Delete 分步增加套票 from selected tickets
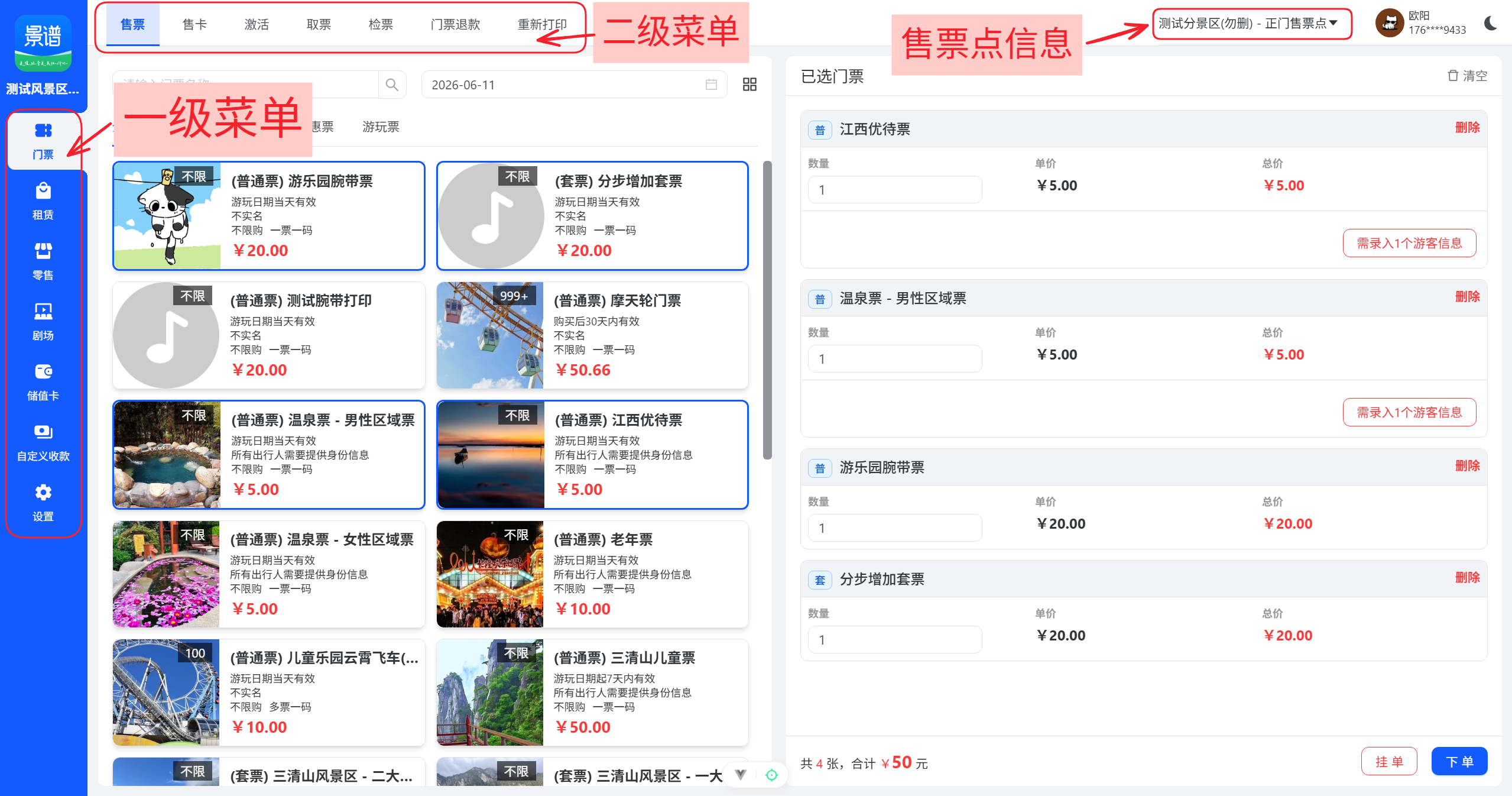Viewport: 1512px width, 796px height. pos(1467,578)
